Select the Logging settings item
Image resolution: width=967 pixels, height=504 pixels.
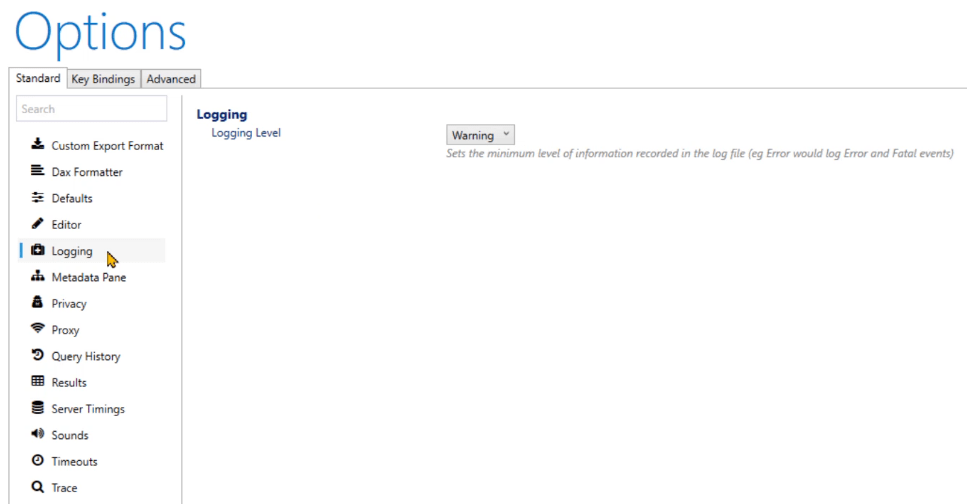(92, 250)
